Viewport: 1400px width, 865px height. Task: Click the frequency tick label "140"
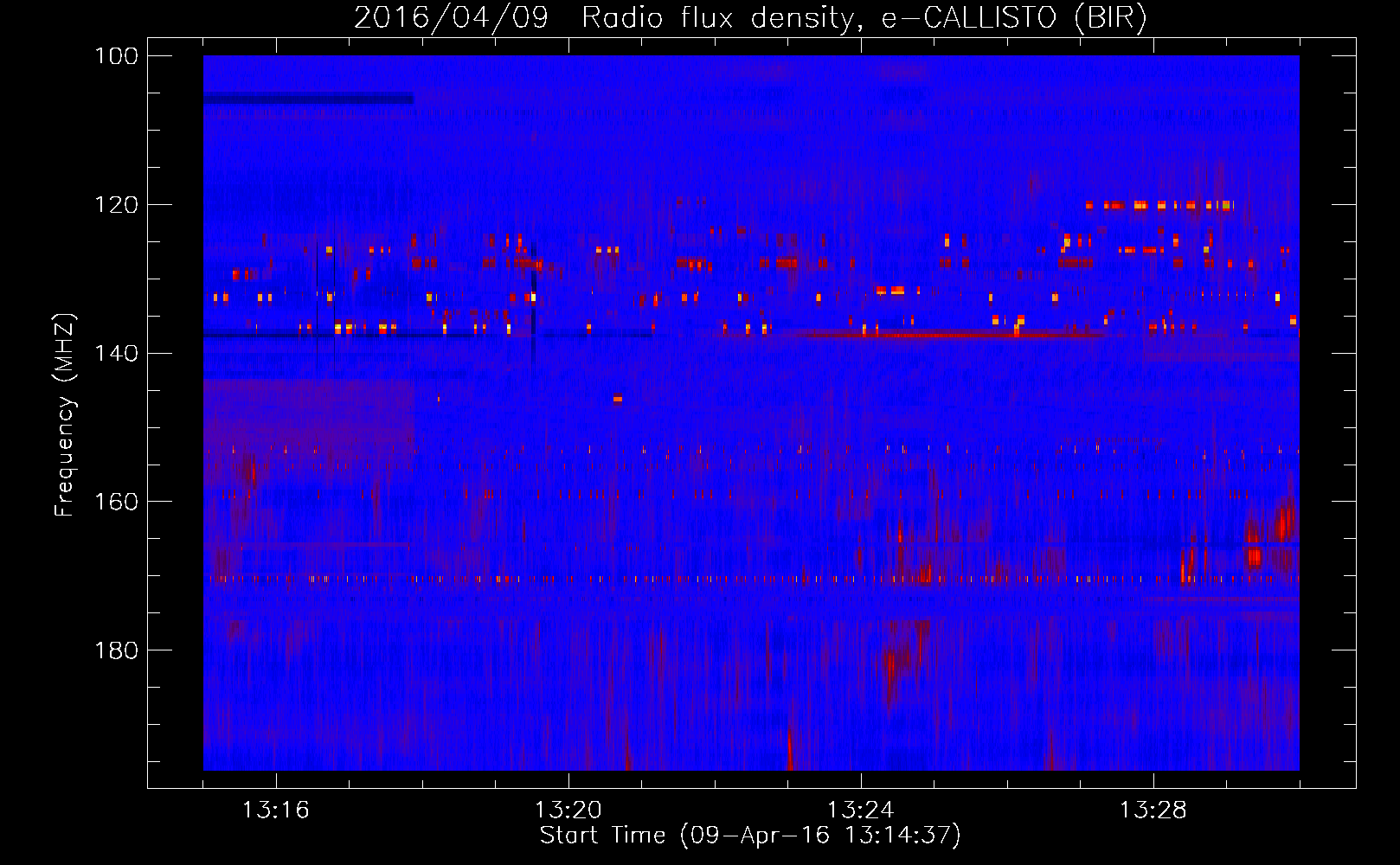pyautogui.click(x=117, y=353)
